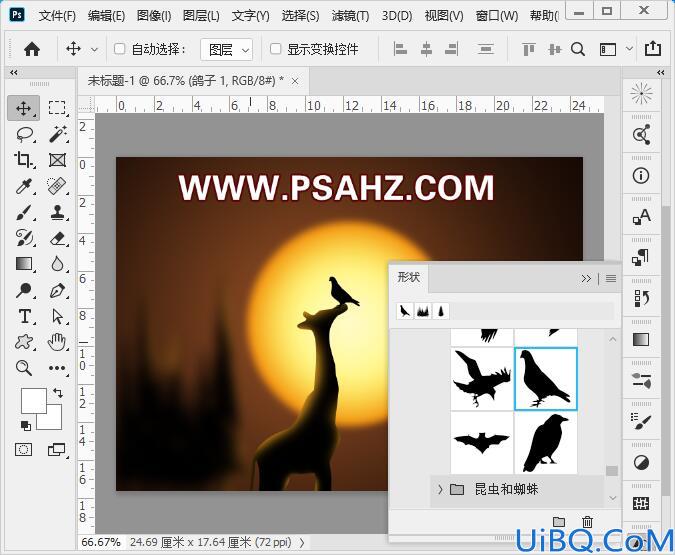This screenshot has width=675, height=555.
Task: Select the Frame tool
Action: [x=57, y=160]
